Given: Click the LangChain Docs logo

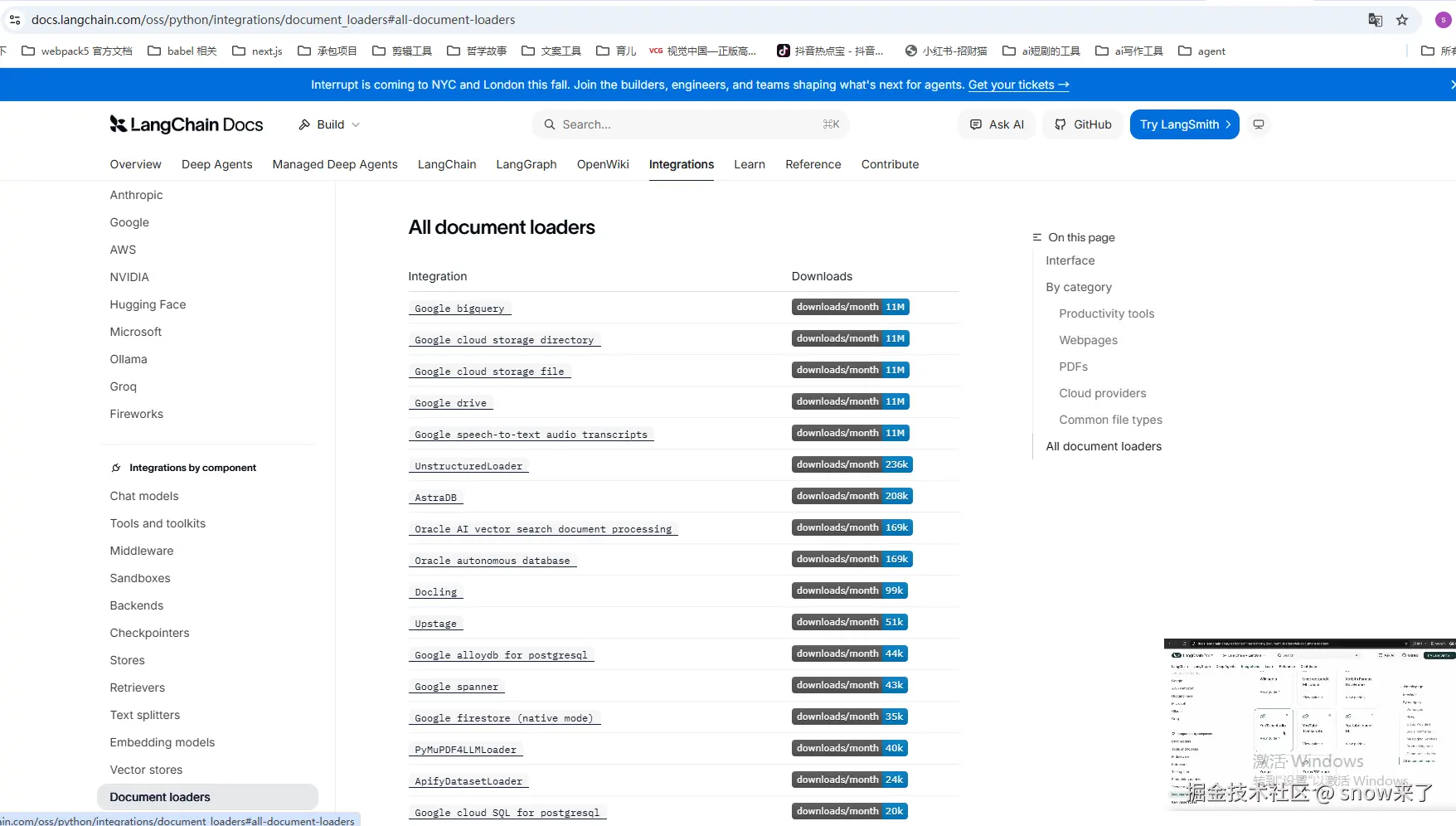Looking at the screenshot, I should (187, 124).
